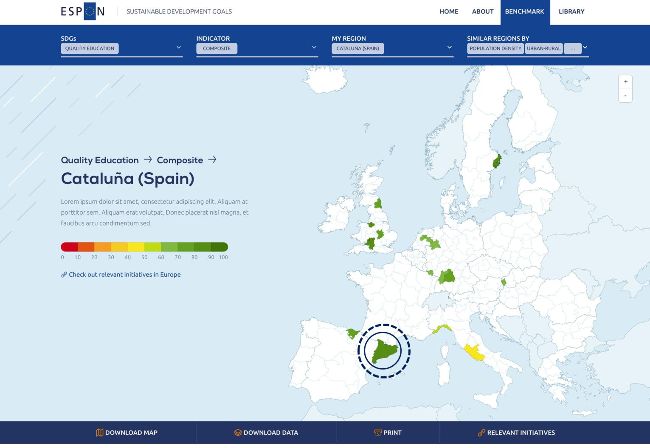650x448 pixels.
Task: Select the green region in northern Spain
Action: [x=353, y=333]
